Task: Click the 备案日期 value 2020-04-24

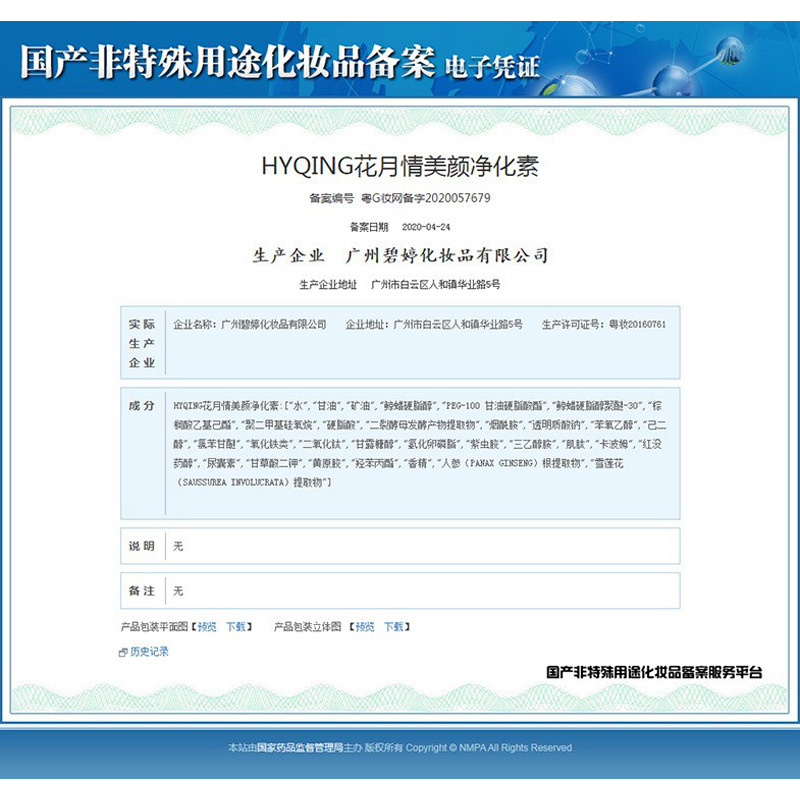Action: (426, 227)
